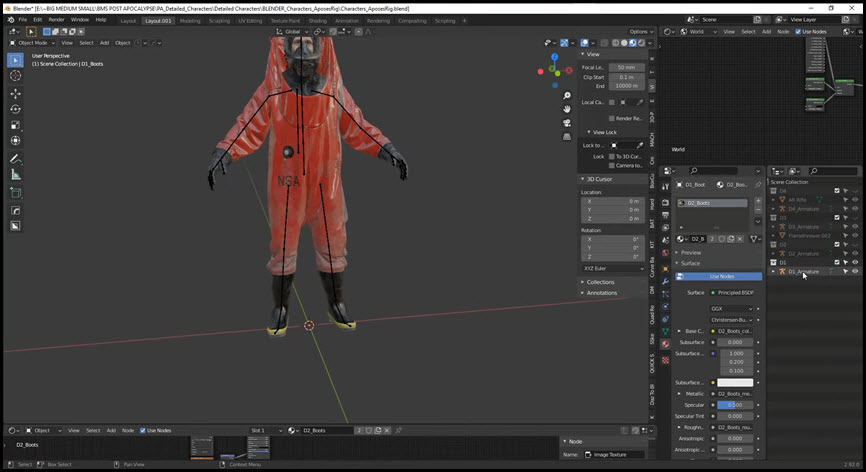Enable Lock To 3D Cursor checkbox

click(611, 156)
